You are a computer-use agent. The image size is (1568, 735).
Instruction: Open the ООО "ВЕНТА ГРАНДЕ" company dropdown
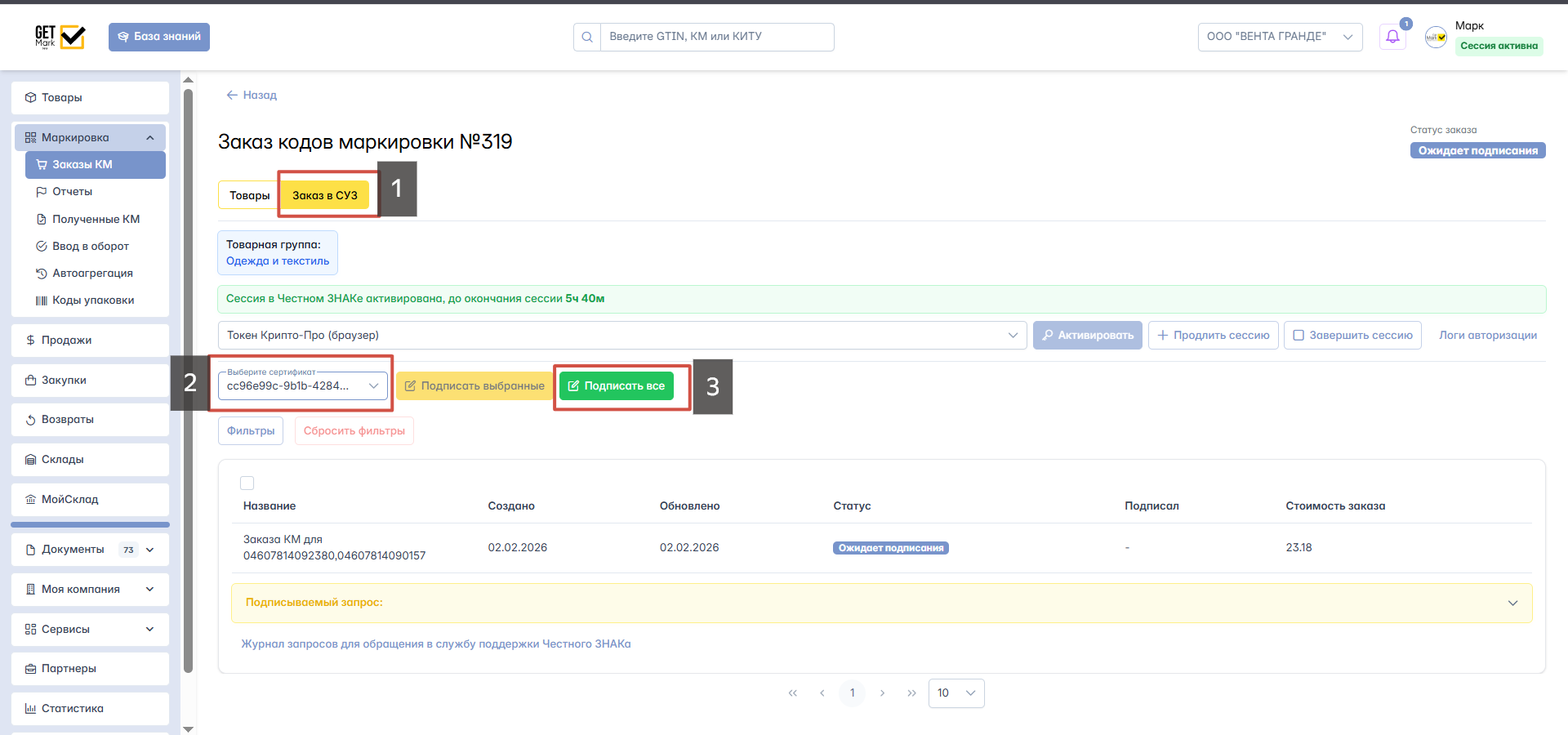pos(1280,37)
